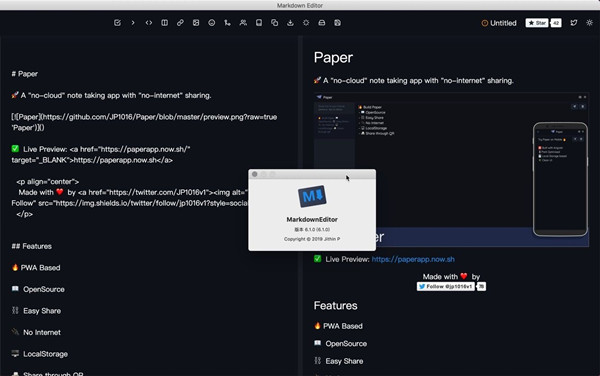This screenshot has height=376, width=600.
Task: Save the document using floppy disk icon
Action: click(338, 23)
